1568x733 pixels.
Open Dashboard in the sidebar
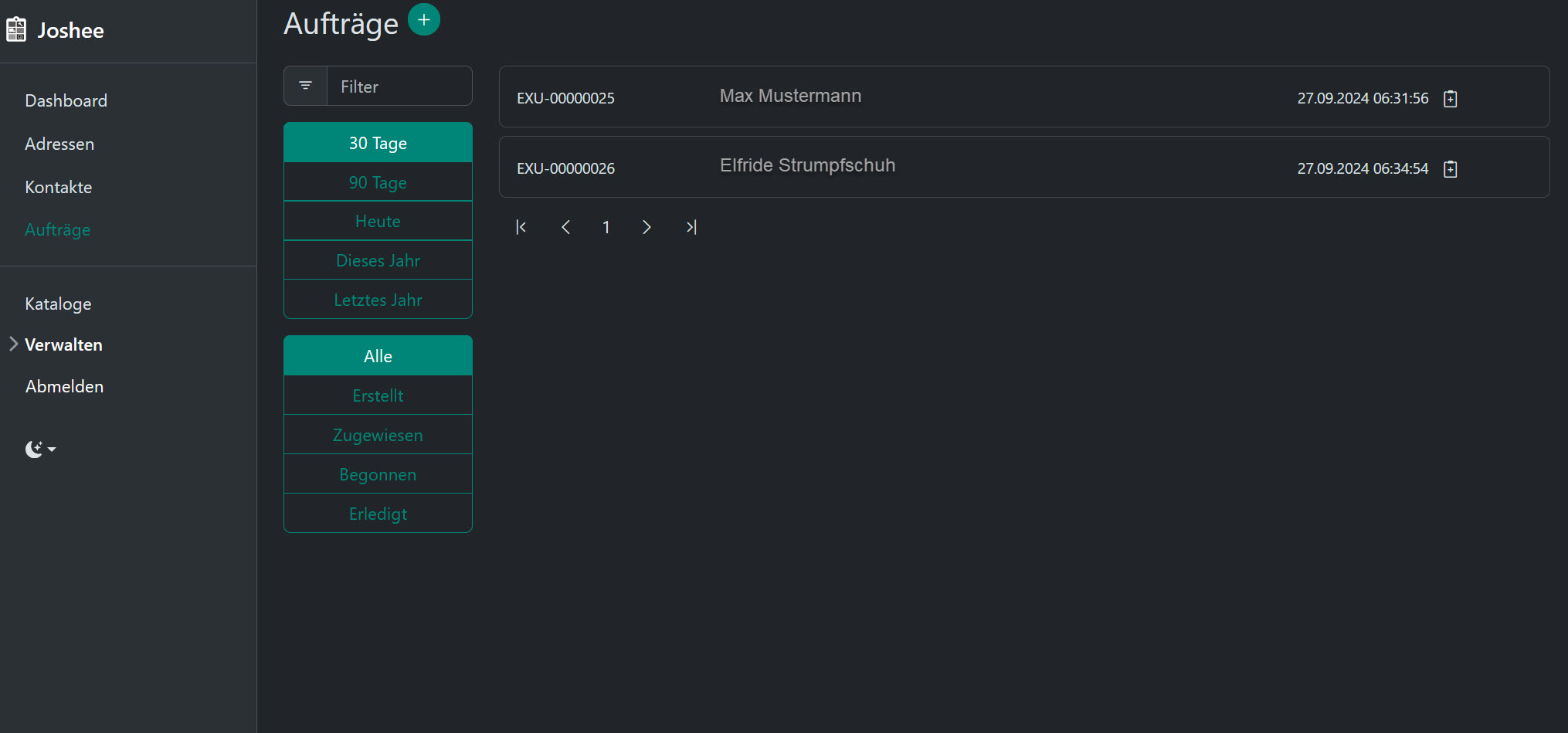[66, 100]
